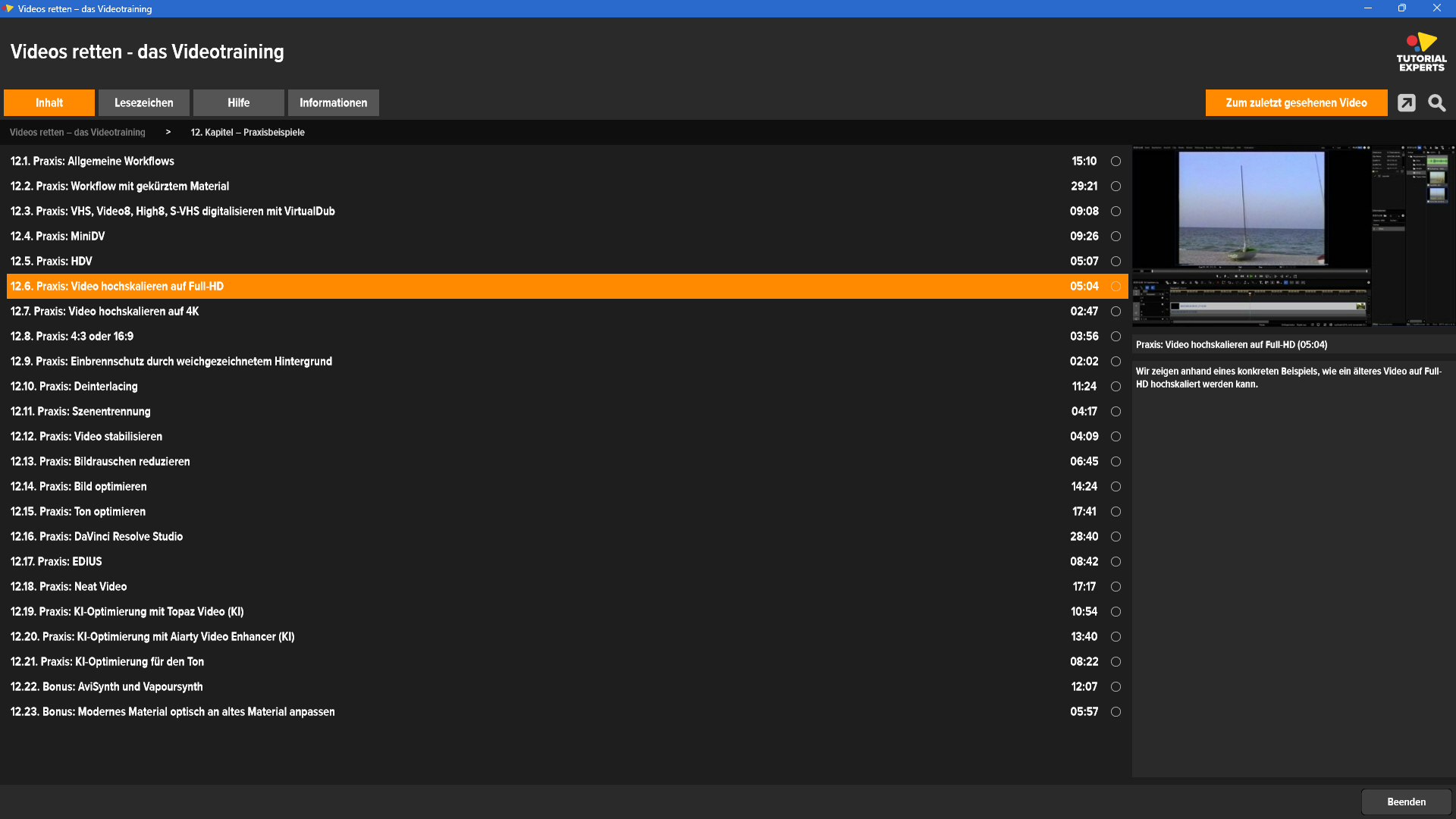Open 12.15. Praxis: Ton optimieren
Screen dimensions: 1456x819
point(567,511)
